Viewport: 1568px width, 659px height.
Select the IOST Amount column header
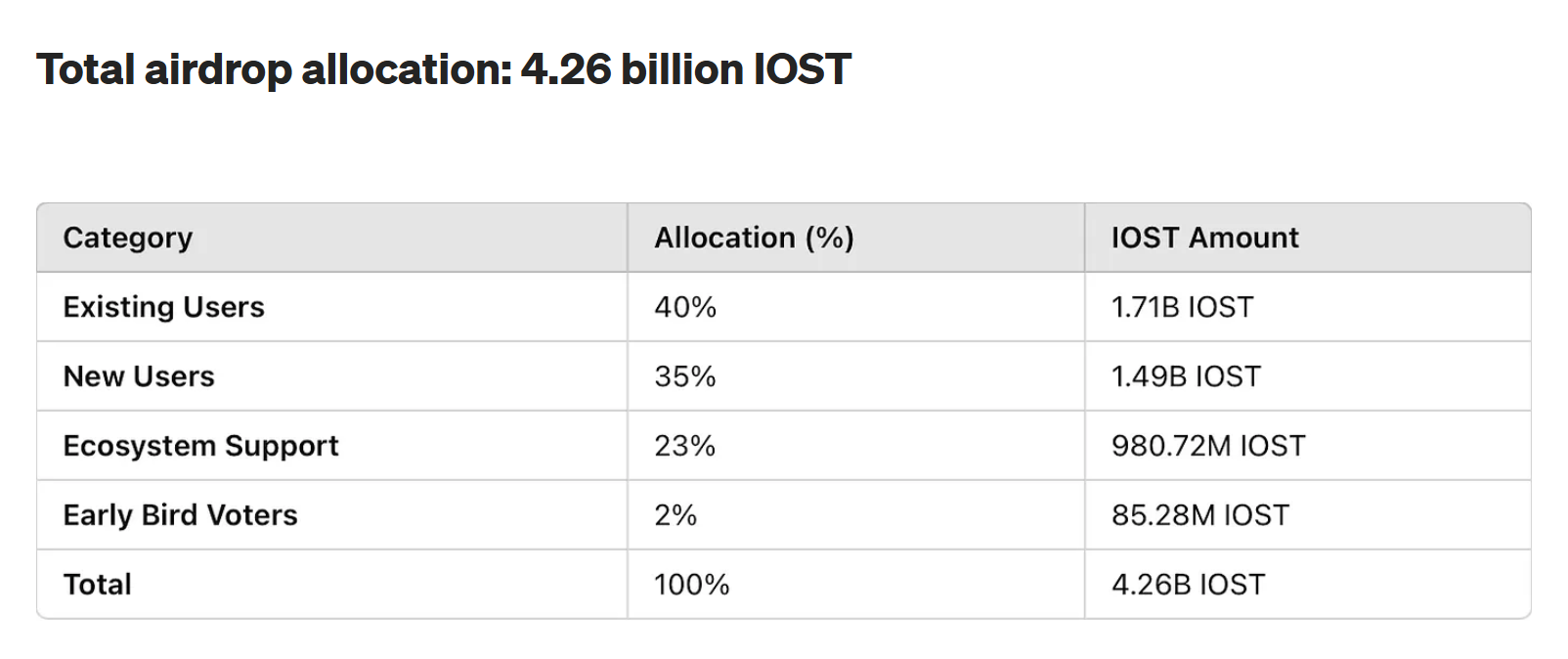point(1204,238)
